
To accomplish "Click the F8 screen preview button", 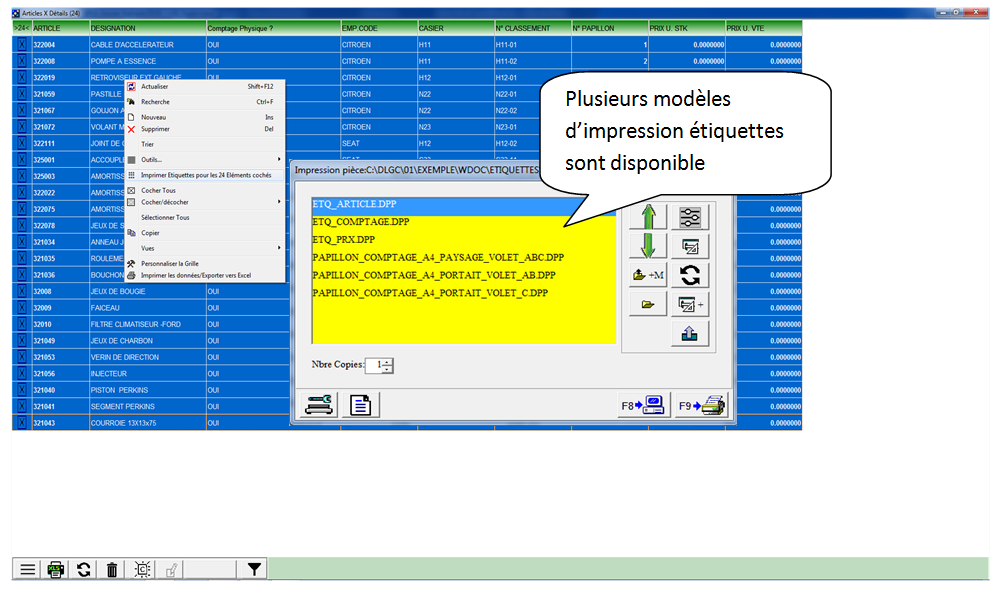I will [642, 405].
